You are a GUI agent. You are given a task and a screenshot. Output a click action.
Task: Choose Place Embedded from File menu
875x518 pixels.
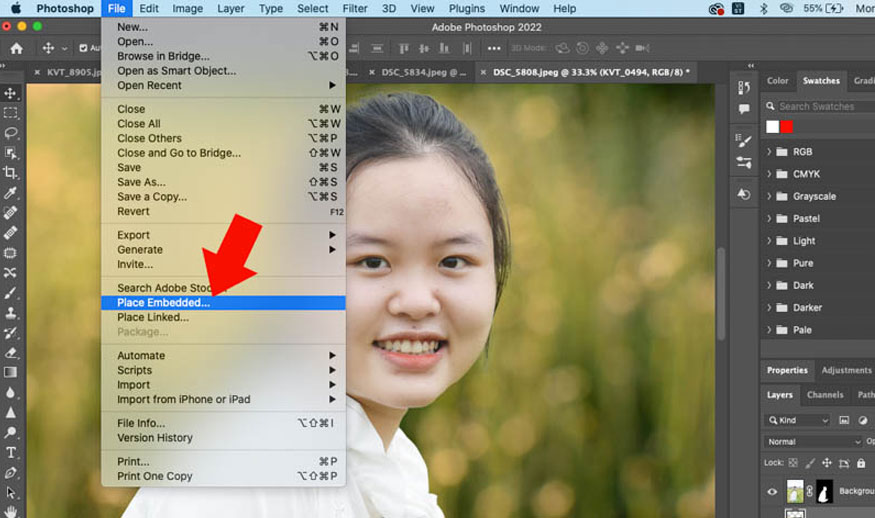pyautogui.click(x=223, y=303)
